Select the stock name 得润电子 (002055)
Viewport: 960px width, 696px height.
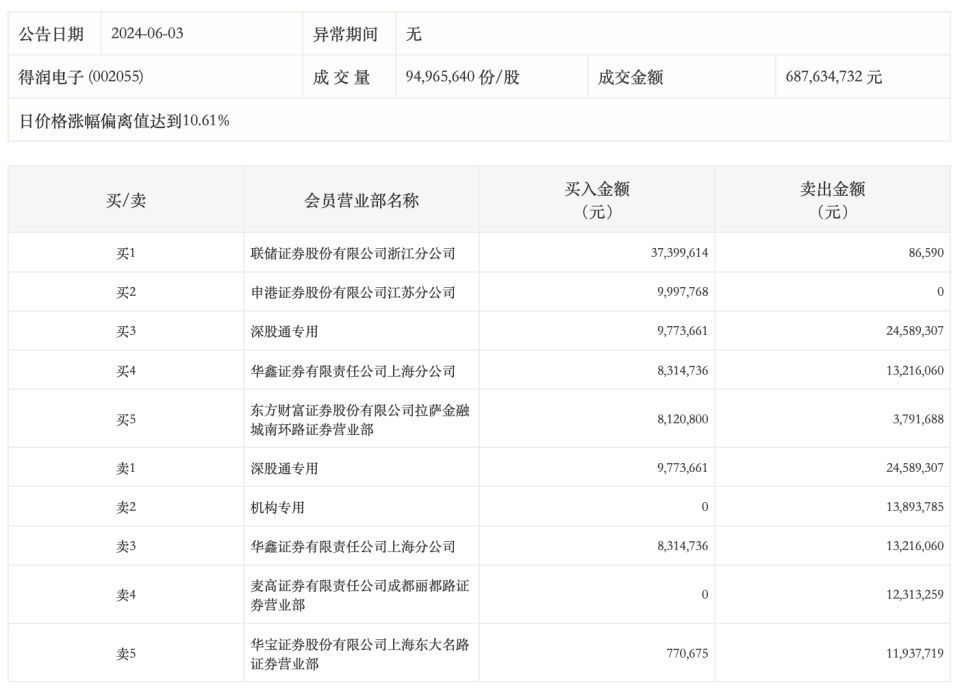pos(75,78)
